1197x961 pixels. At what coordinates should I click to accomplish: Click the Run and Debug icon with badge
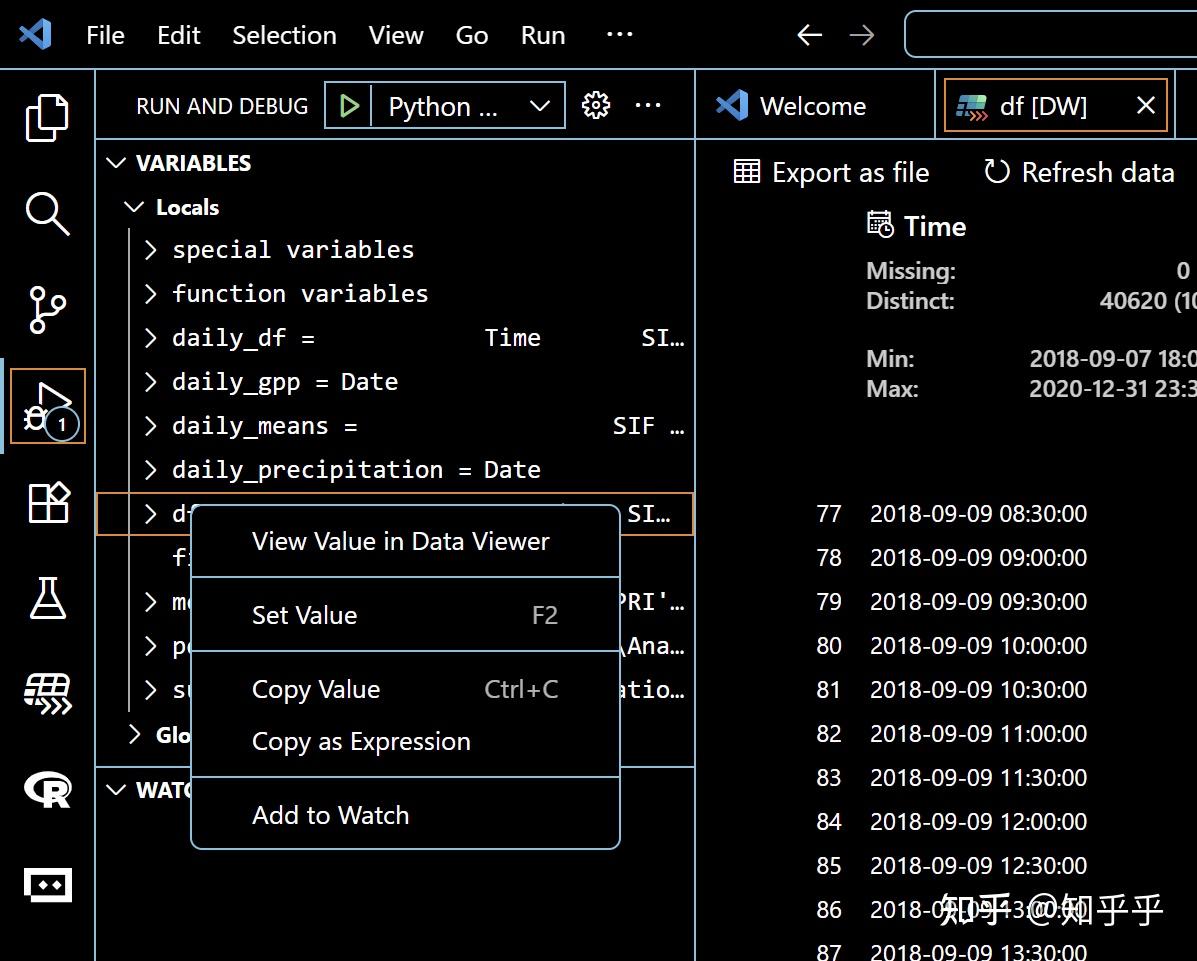click(47, 405)
